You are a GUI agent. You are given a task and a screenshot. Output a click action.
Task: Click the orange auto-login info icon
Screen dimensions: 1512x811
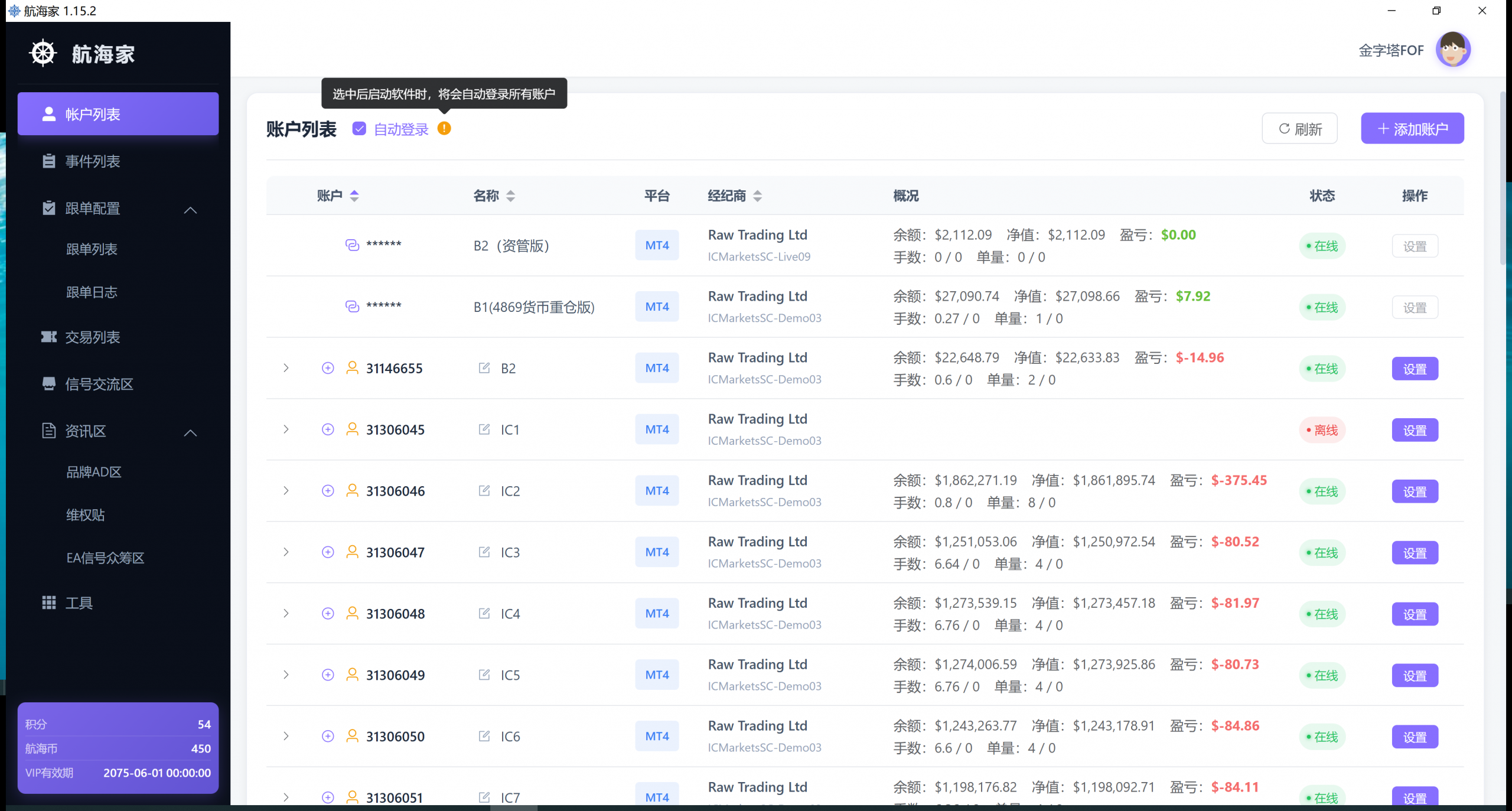[x=444, y=129]
